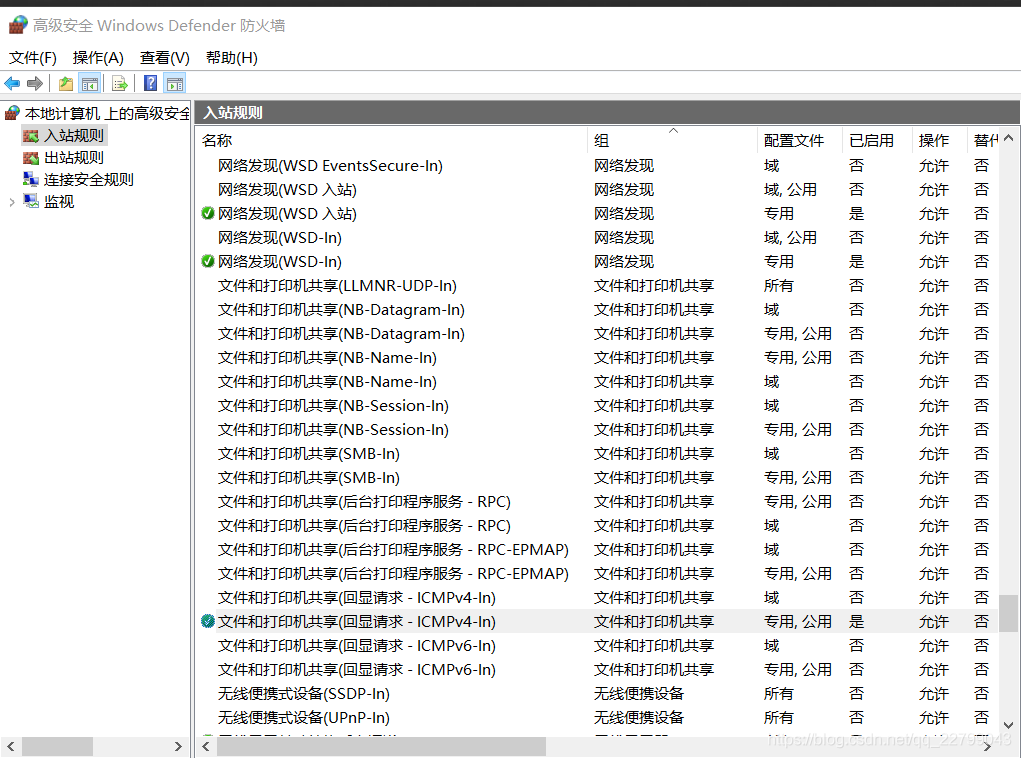Click the gray Forward arrow in toolbar

coord(35,83)
